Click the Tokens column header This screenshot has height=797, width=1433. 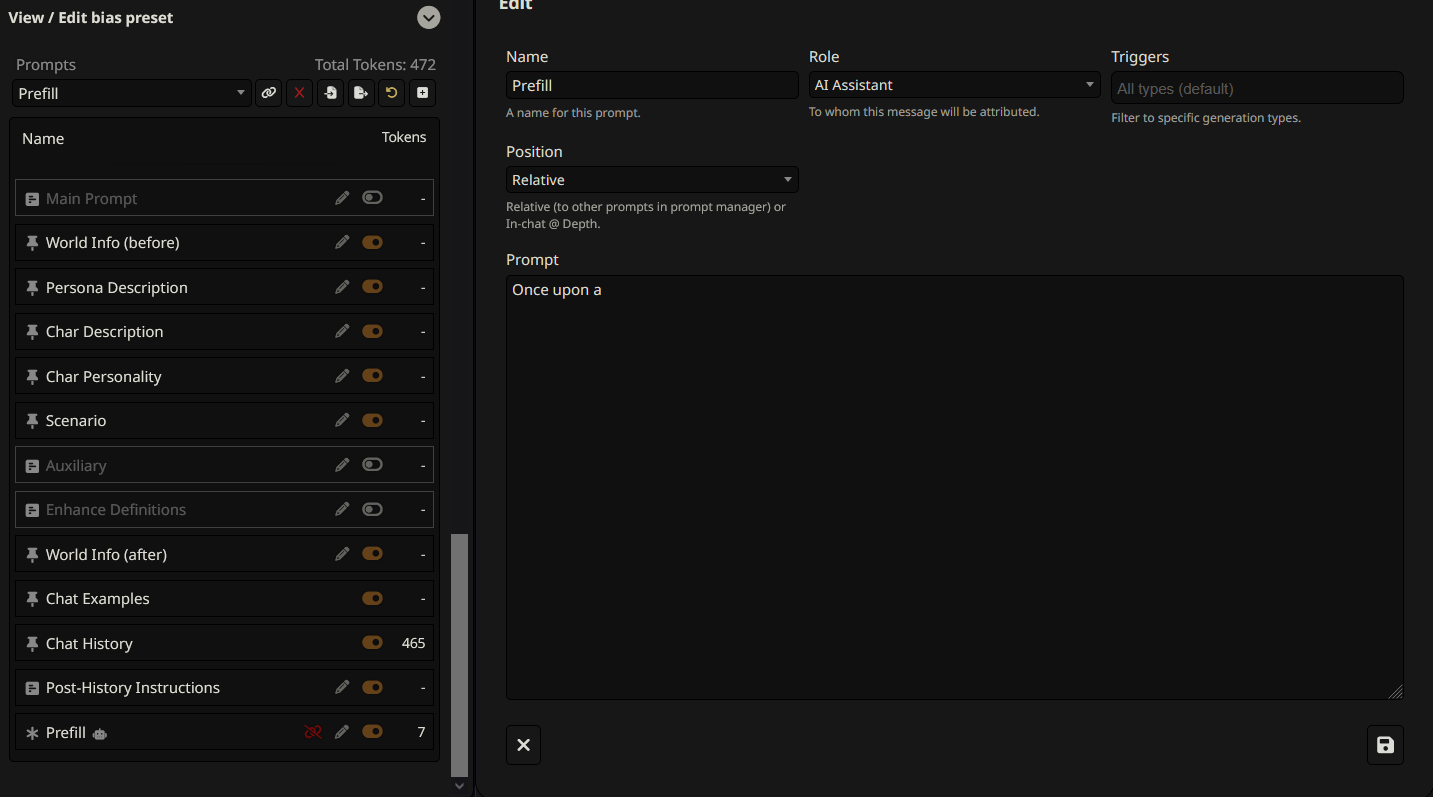[x=404, y=137]
